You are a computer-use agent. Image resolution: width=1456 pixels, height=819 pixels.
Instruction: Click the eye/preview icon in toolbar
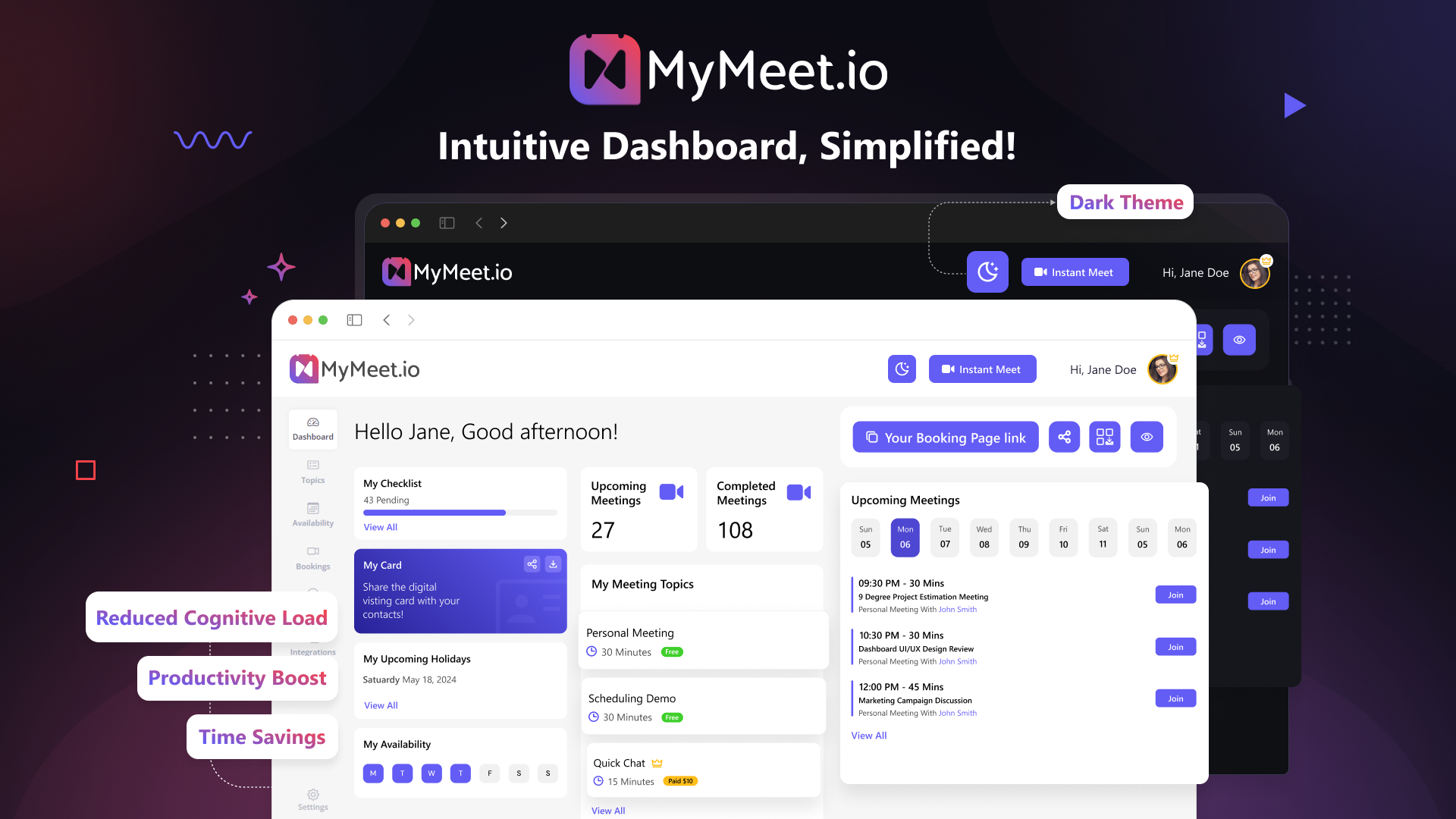(1148, 437)
